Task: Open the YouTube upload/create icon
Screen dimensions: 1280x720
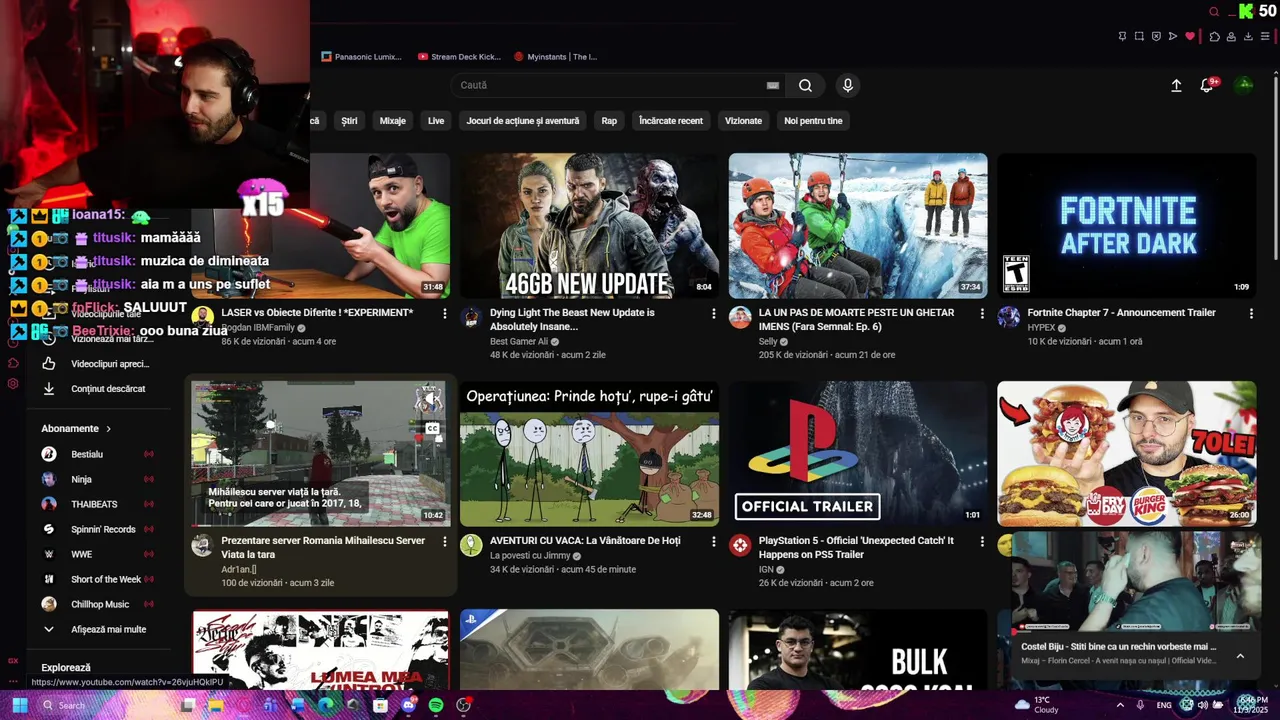Action: click(x=1176, y=86)
